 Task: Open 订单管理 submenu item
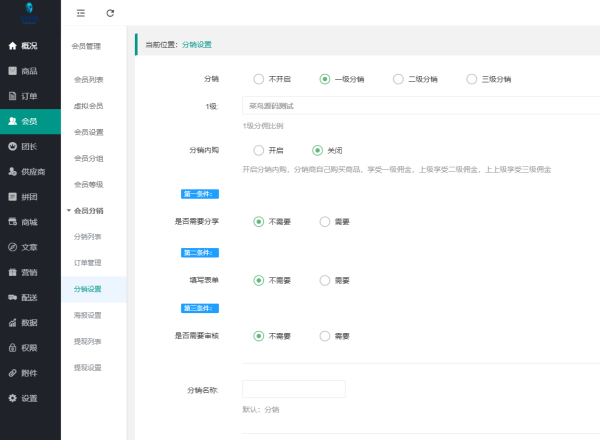(x=88, y=263)
